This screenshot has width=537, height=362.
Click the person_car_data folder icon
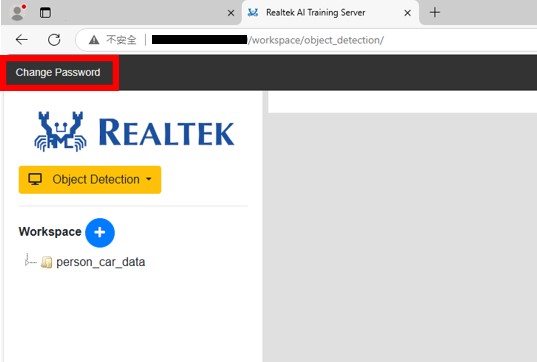coord(46,262)
